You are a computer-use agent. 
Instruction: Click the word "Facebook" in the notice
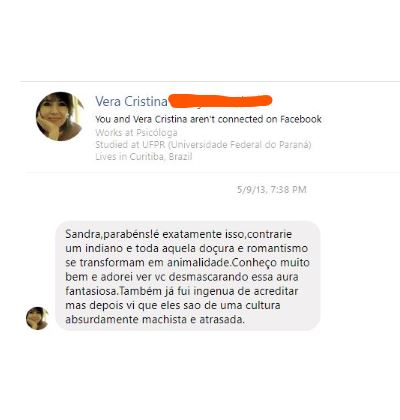click(x=301, y=119)
